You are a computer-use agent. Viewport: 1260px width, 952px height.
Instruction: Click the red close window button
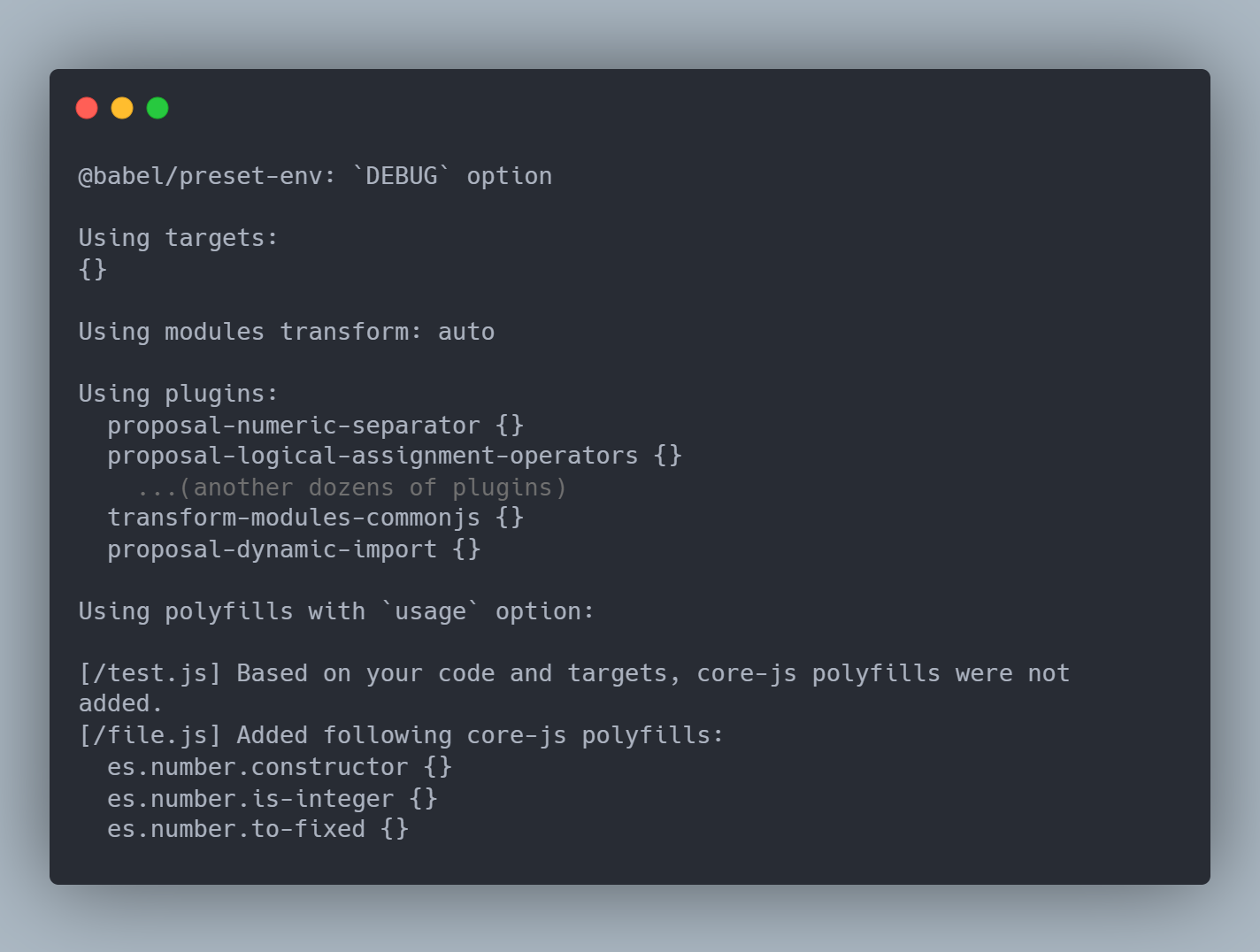click(x=87, y=108)
